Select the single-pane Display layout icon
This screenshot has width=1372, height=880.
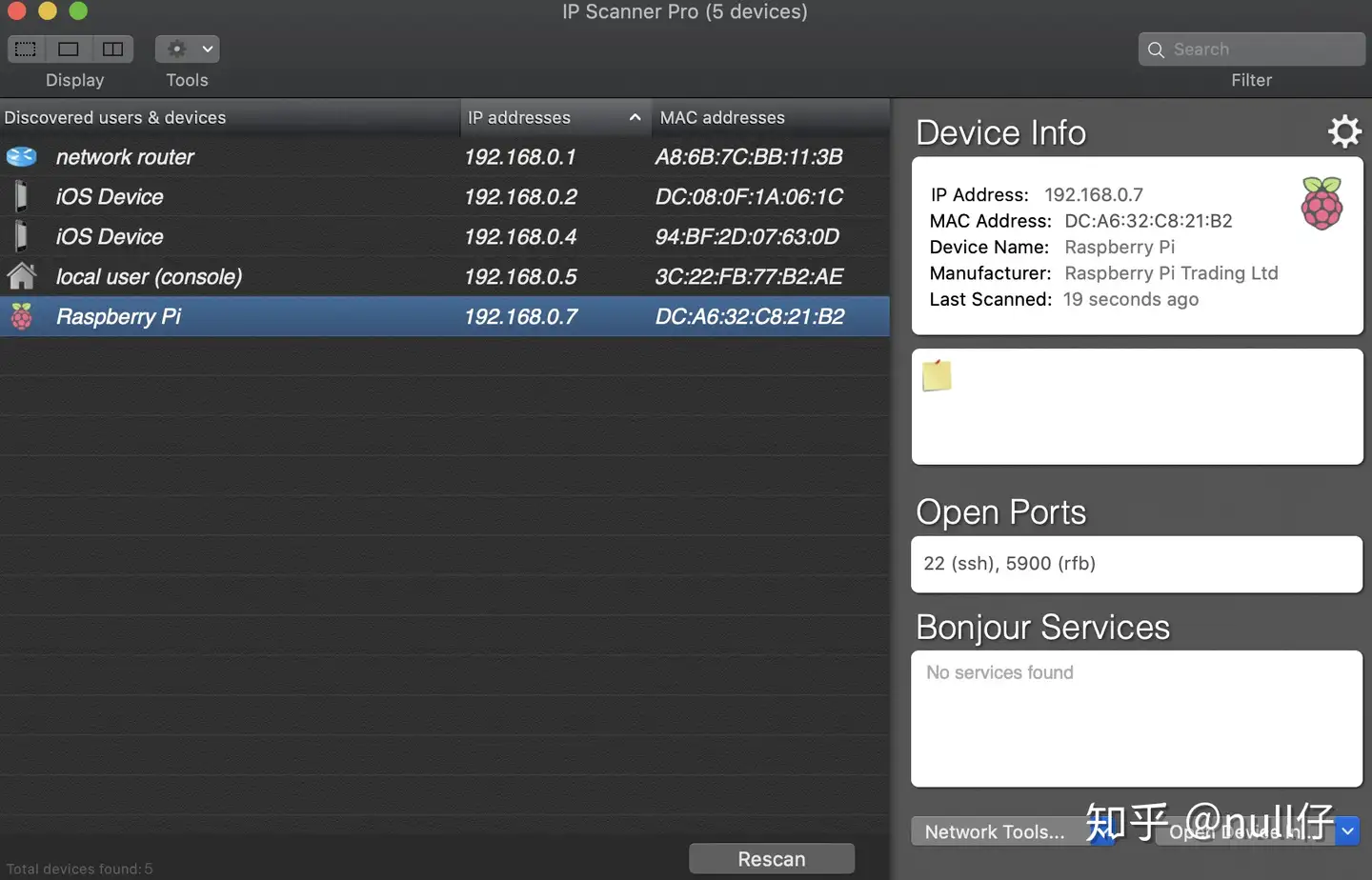[x=69, y=49]
